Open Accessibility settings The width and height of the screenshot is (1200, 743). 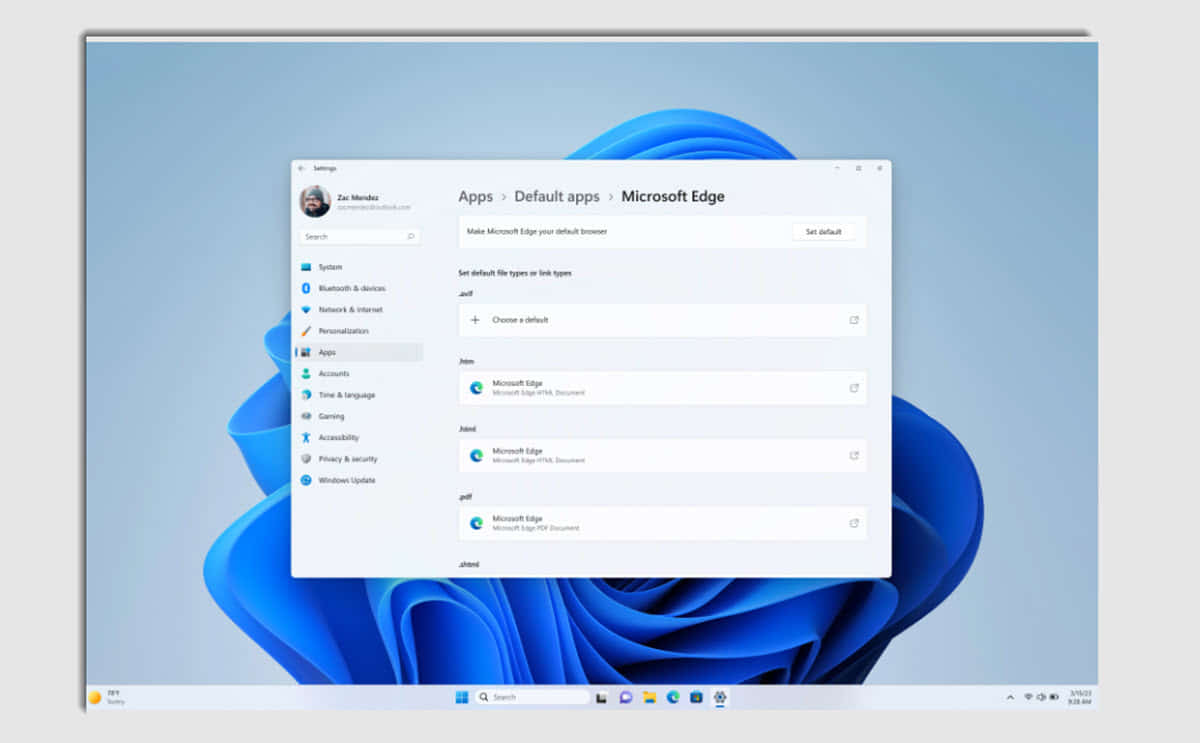point(360,438)
